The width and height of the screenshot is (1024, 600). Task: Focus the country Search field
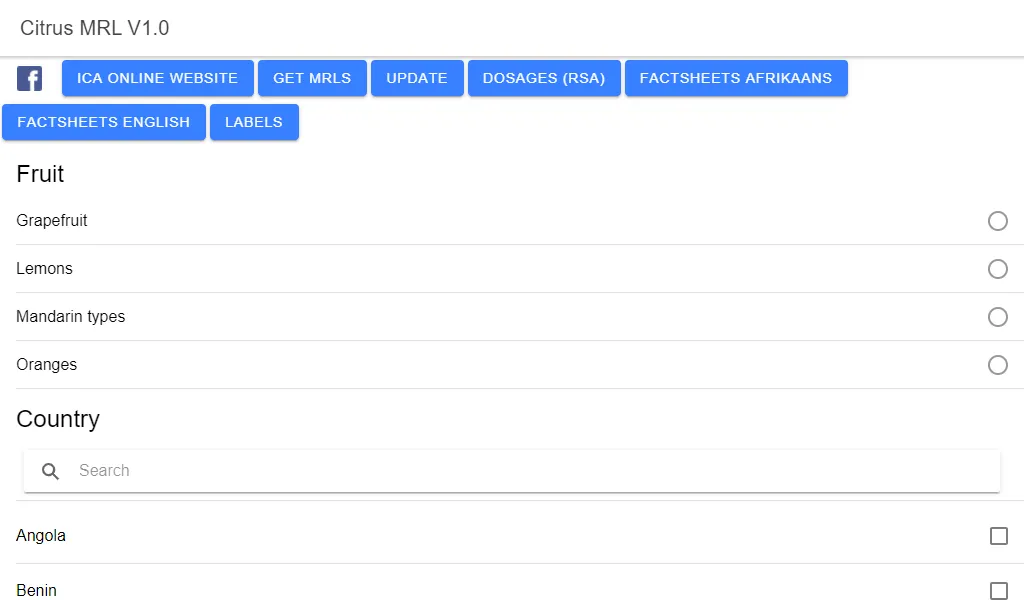(x=512, y=471)
